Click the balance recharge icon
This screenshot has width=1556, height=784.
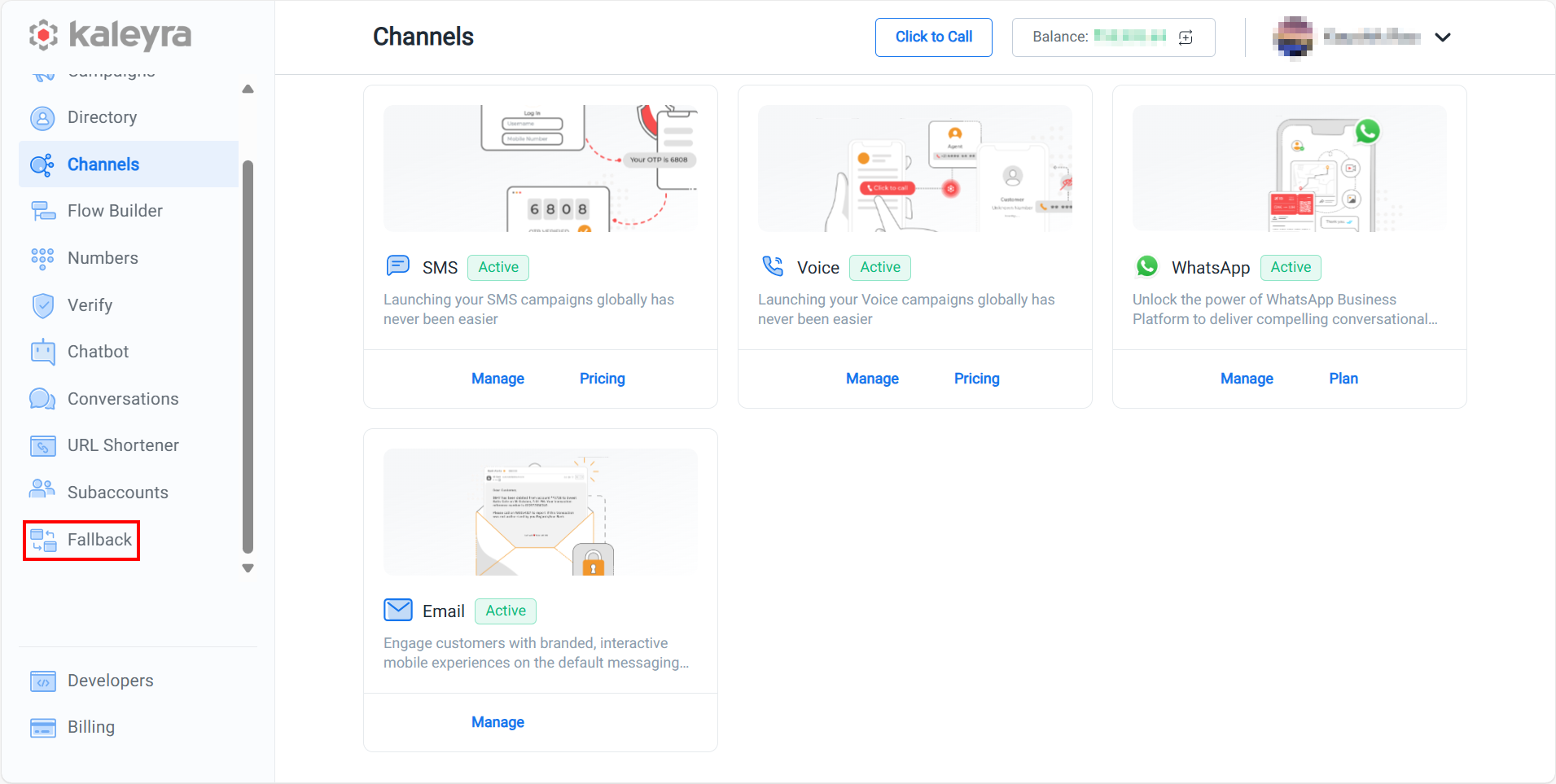1186,37
